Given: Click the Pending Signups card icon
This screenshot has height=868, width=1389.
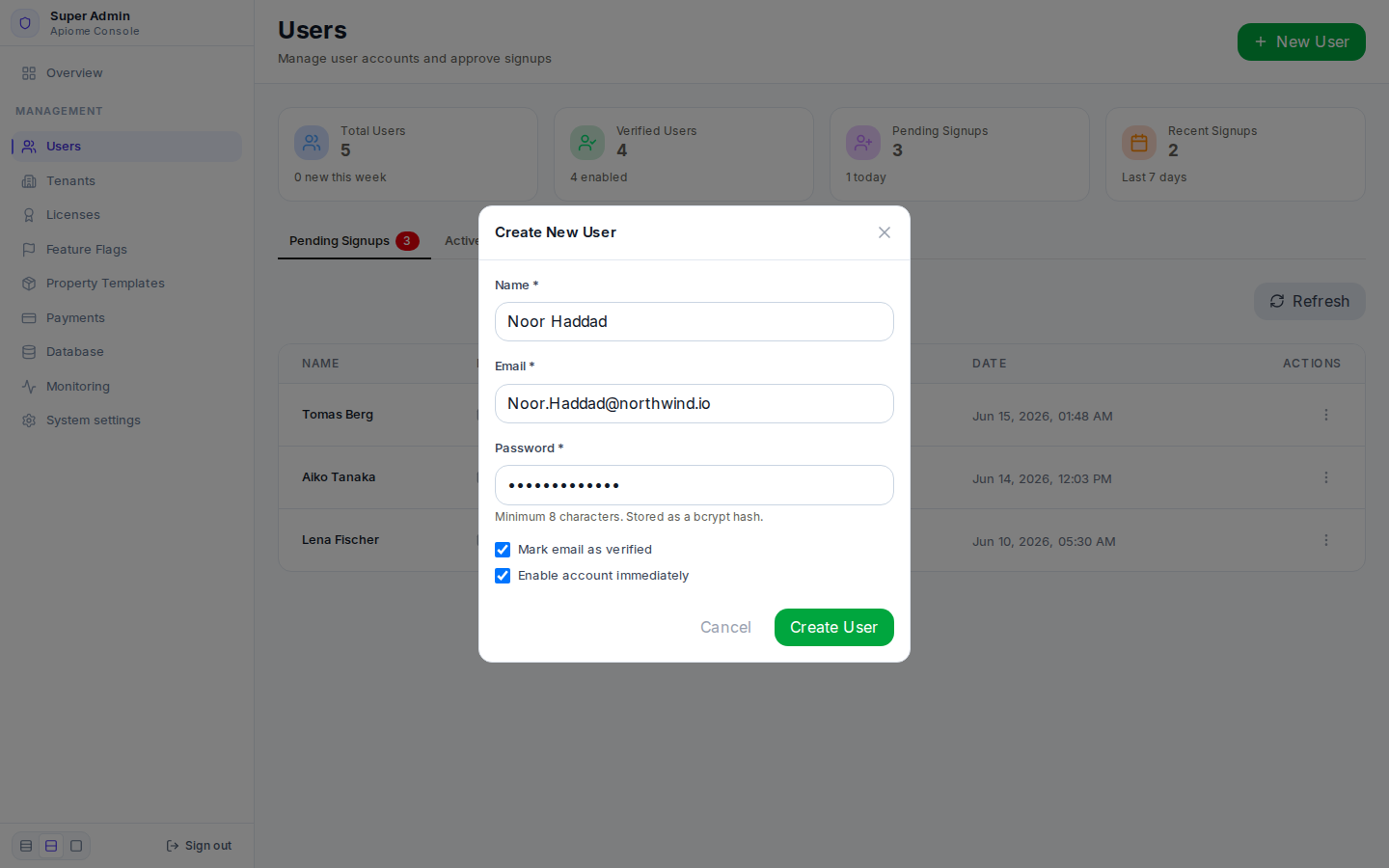Looking at the screenshot, I should (863, 143).
